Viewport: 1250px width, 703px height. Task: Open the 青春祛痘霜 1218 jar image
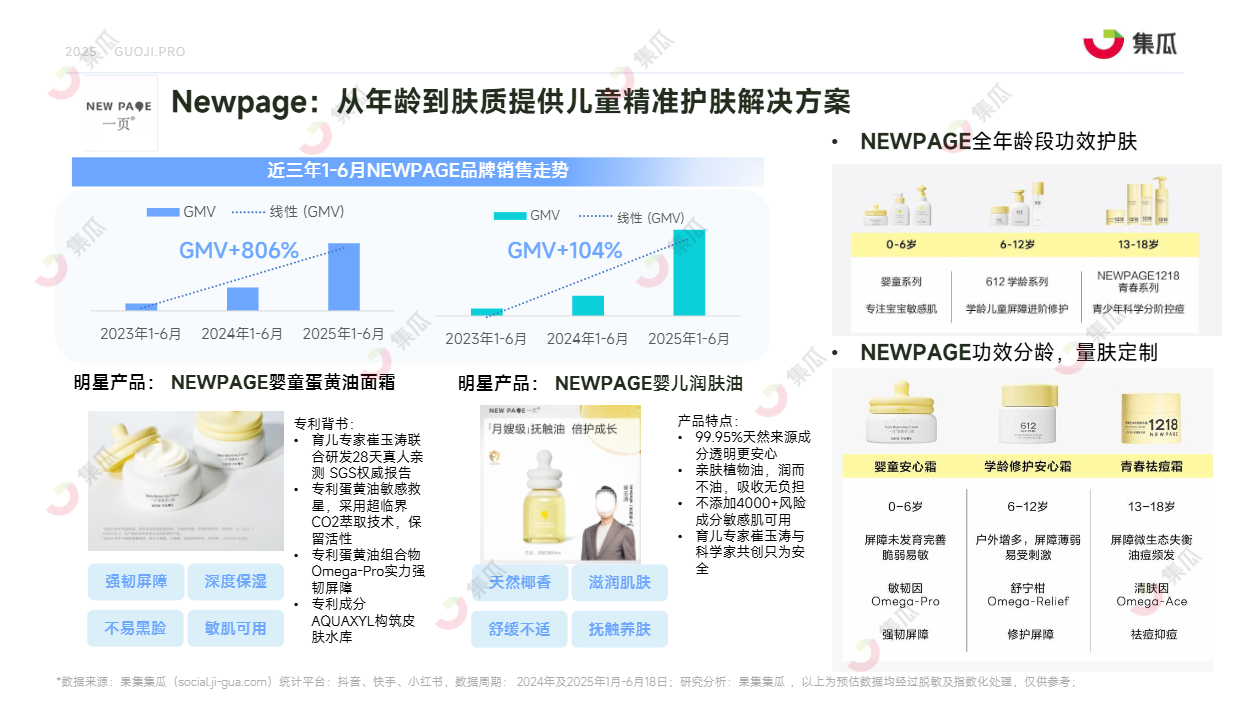1151,419
